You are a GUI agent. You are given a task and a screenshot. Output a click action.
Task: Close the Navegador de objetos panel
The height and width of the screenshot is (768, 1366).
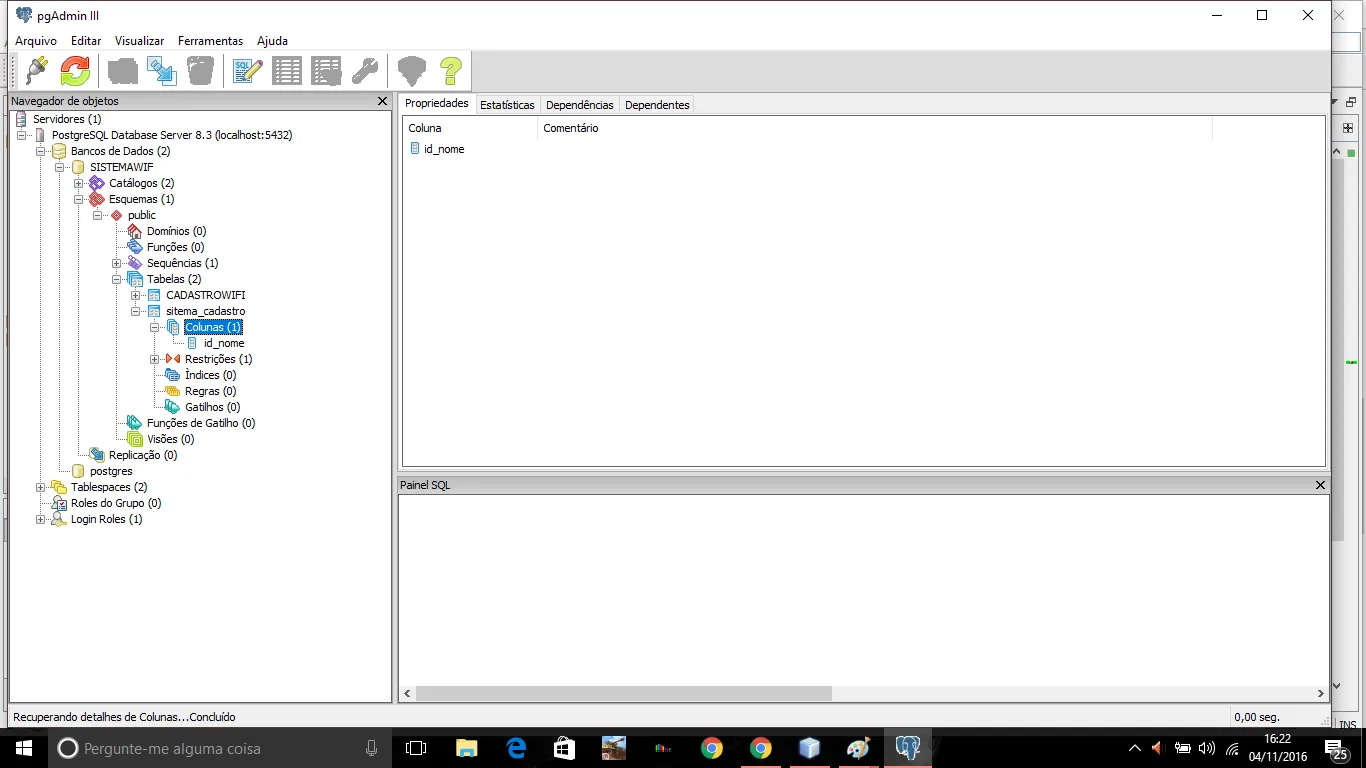point(382,101)
